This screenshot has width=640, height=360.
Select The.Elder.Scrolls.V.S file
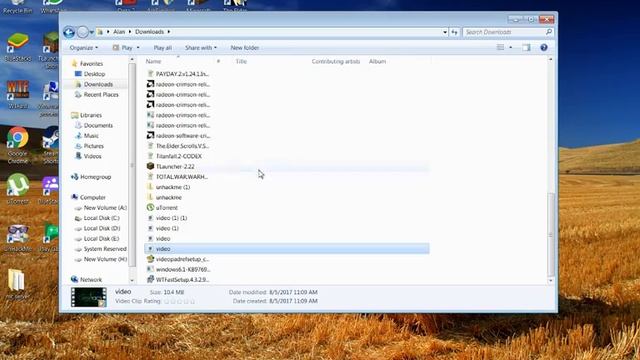(x=182, y=146)
